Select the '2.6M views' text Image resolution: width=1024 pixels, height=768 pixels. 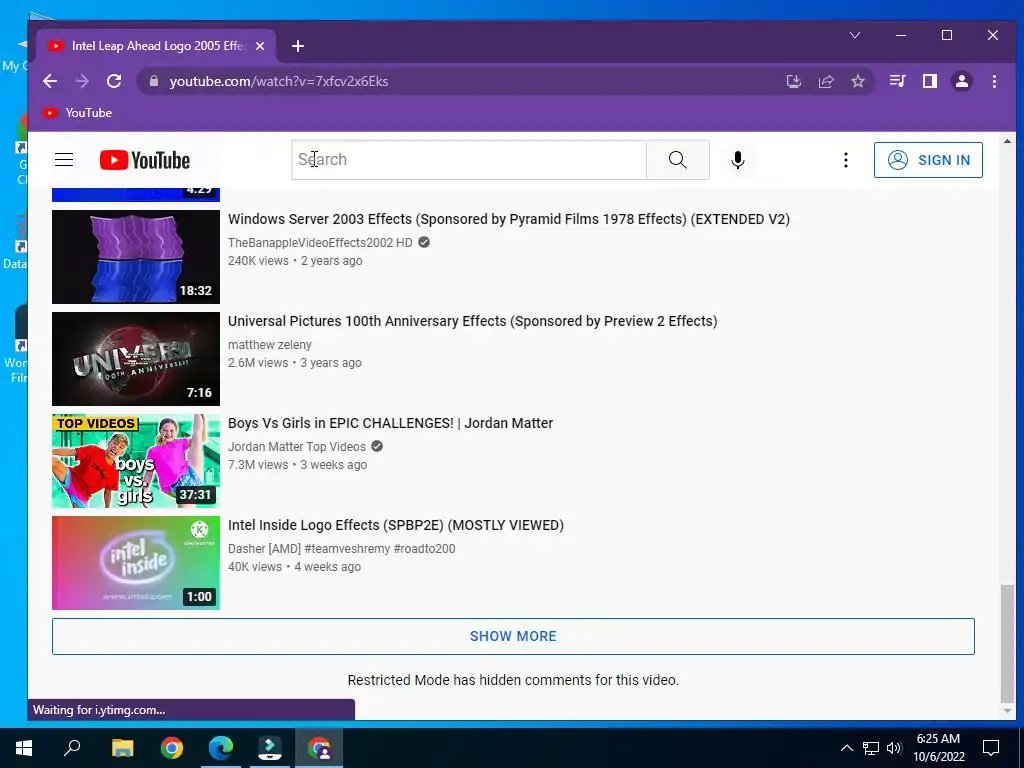258,362
